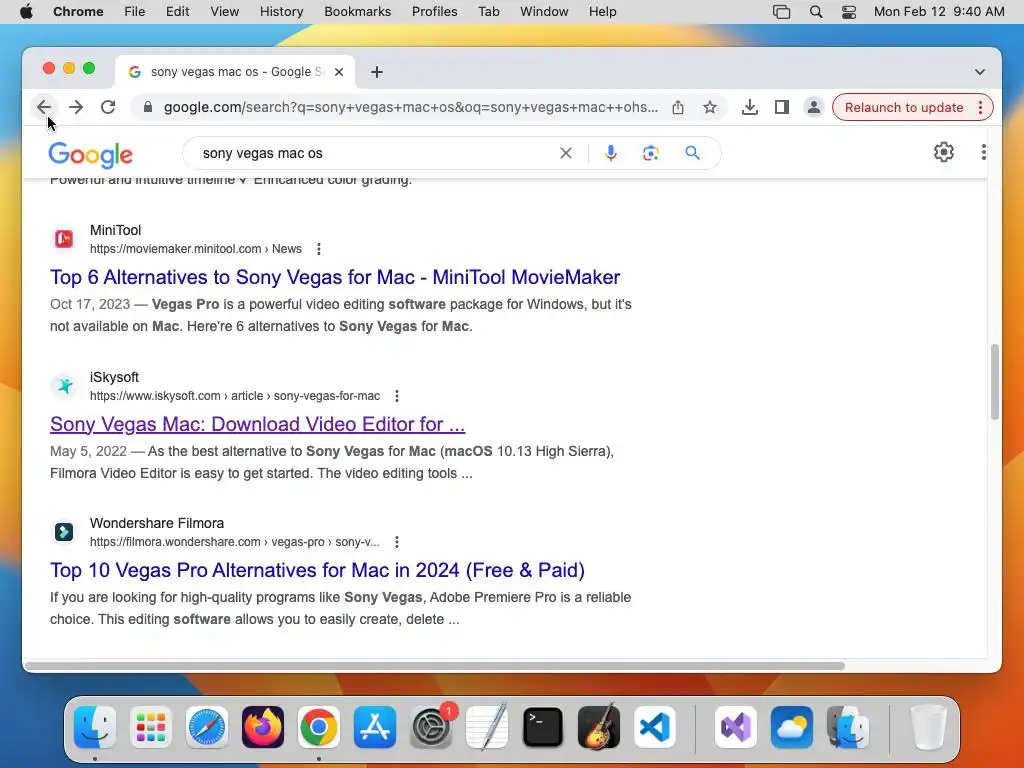Open More options for iSkysoft result
This screenshot has height=768, width=1024.
(397, 396)
